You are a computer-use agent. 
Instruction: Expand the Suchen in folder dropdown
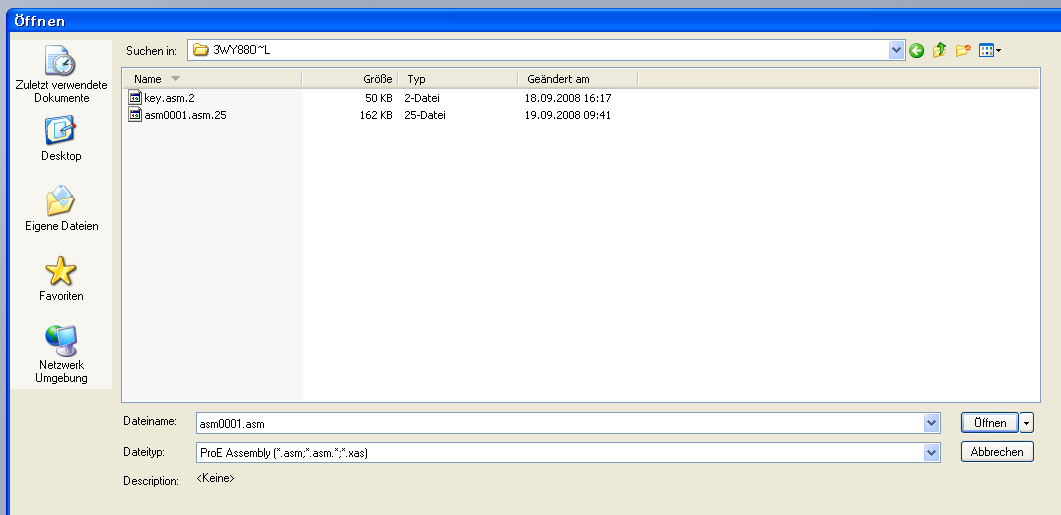point(897,49)
